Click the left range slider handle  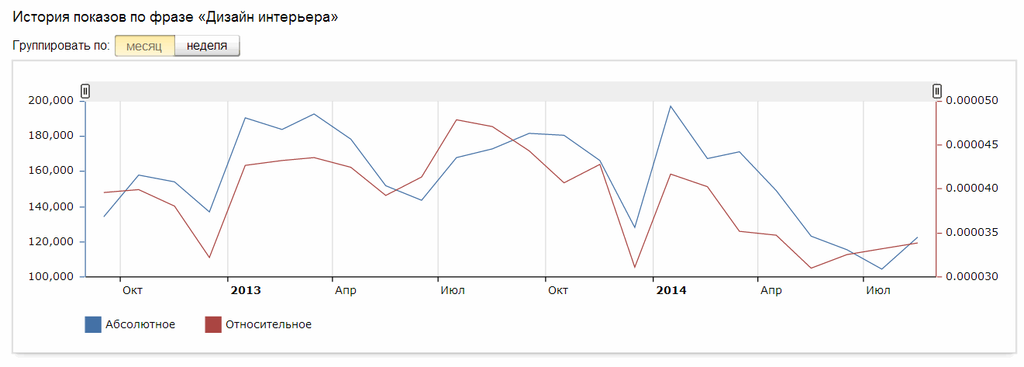[85, 91]
